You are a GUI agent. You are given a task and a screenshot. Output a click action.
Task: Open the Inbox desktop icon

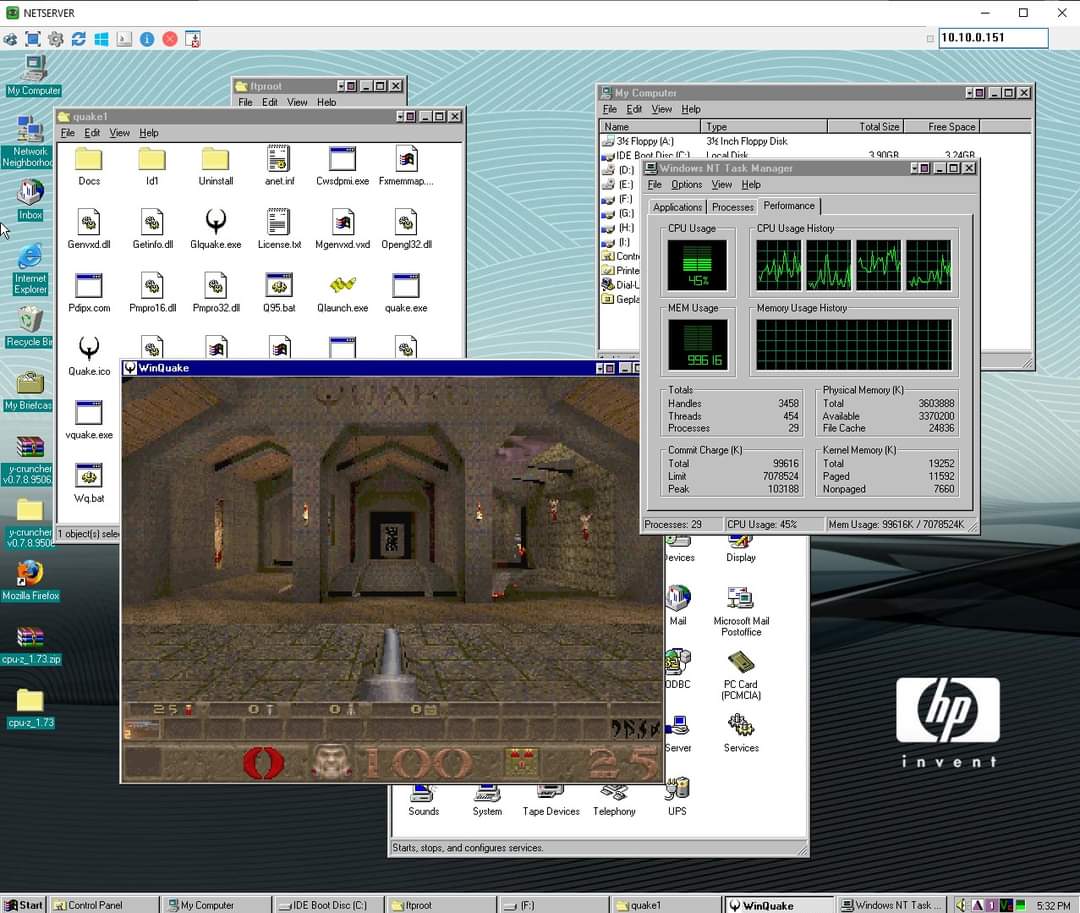pyautogui.click(x=30, y=200)
